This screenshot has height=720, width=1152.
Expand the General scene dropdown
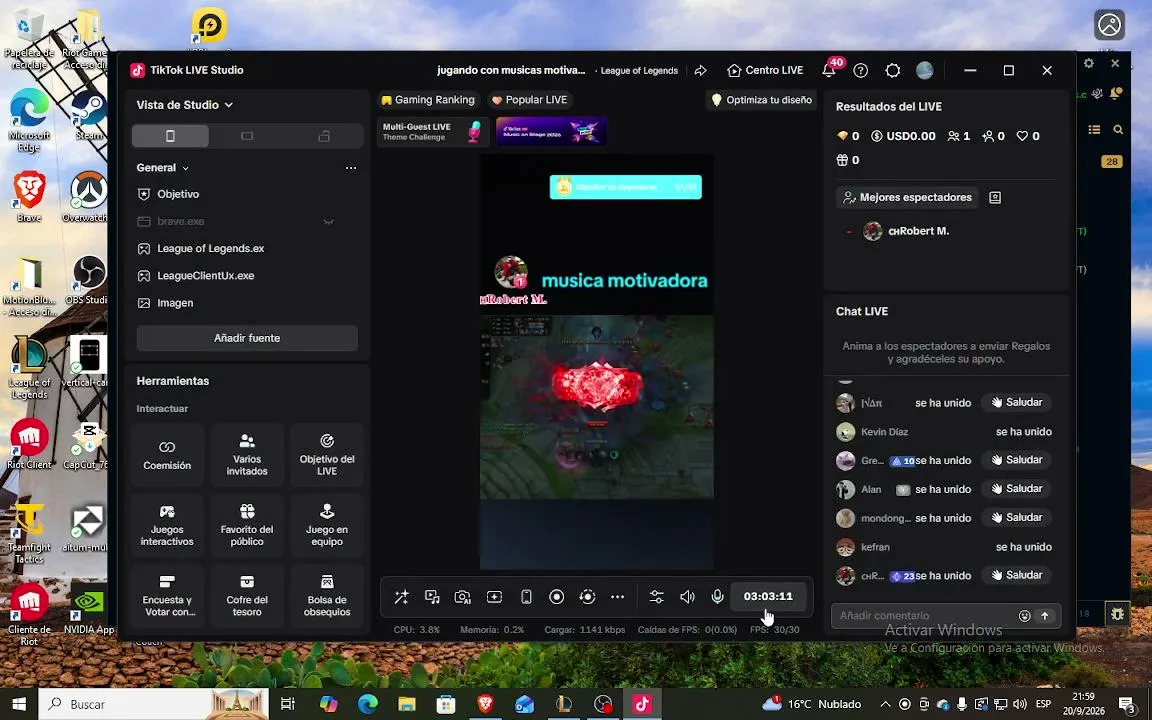[x=163, y=168]
